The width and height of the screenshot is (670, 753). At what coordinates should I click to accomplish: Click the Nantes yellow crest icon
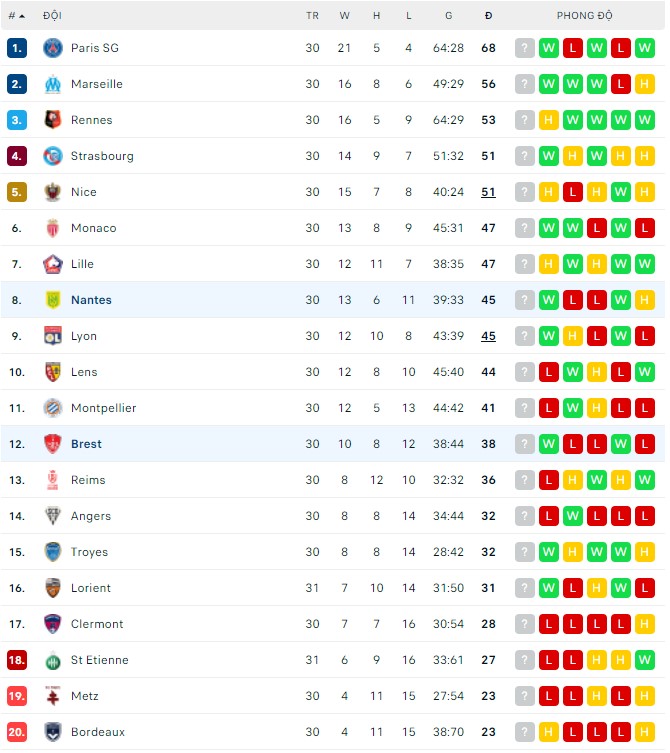(x=53, y=300)
